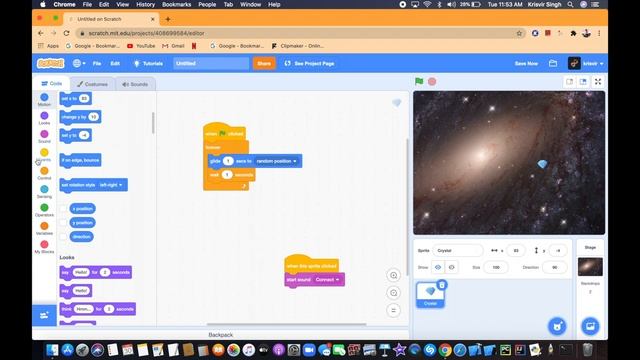Viewport: 640px width, 360px height.
Task: Open the Gmail bookmark
Action: 173,46
